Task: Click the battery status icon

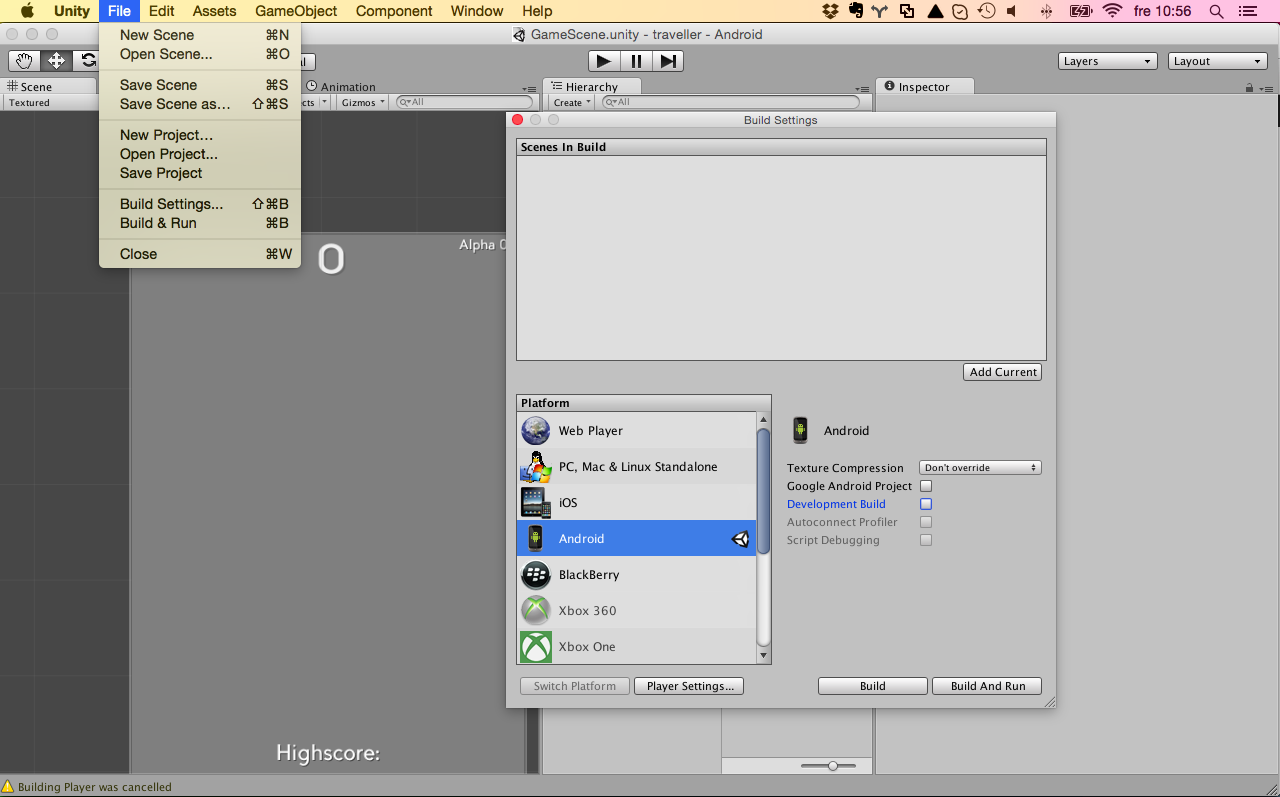Action: (1081, 11)
